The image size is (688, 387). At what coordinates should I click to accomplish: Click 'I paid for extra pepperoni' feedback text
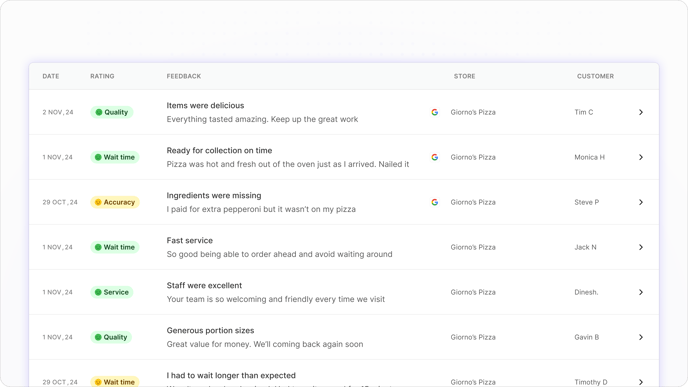click(x=261, y=209)
